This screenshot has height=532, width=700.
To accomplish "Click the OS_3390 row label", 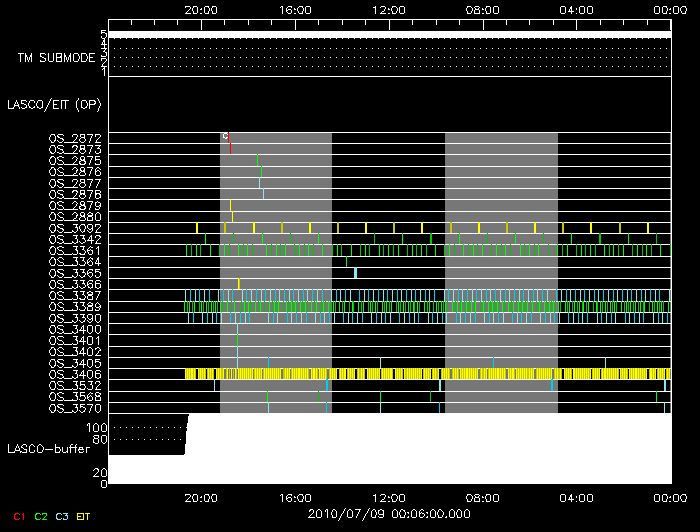I will (x=75, y=319).
